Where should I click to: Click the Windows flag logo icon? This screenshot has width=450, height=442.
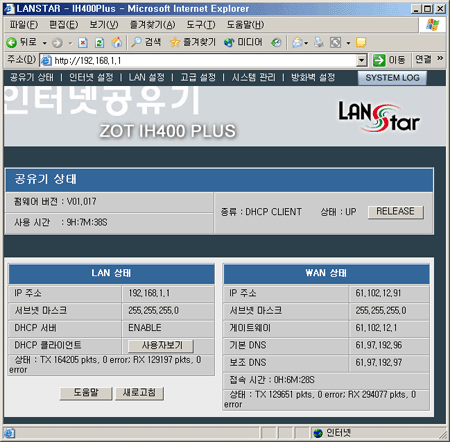point(432,25)
